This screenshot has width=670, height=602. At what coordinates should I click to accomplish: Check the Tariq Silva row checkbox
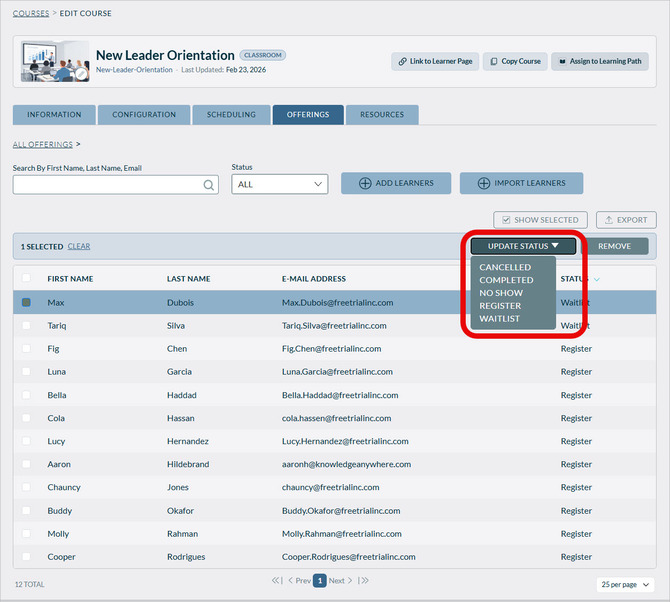[26, 326]
